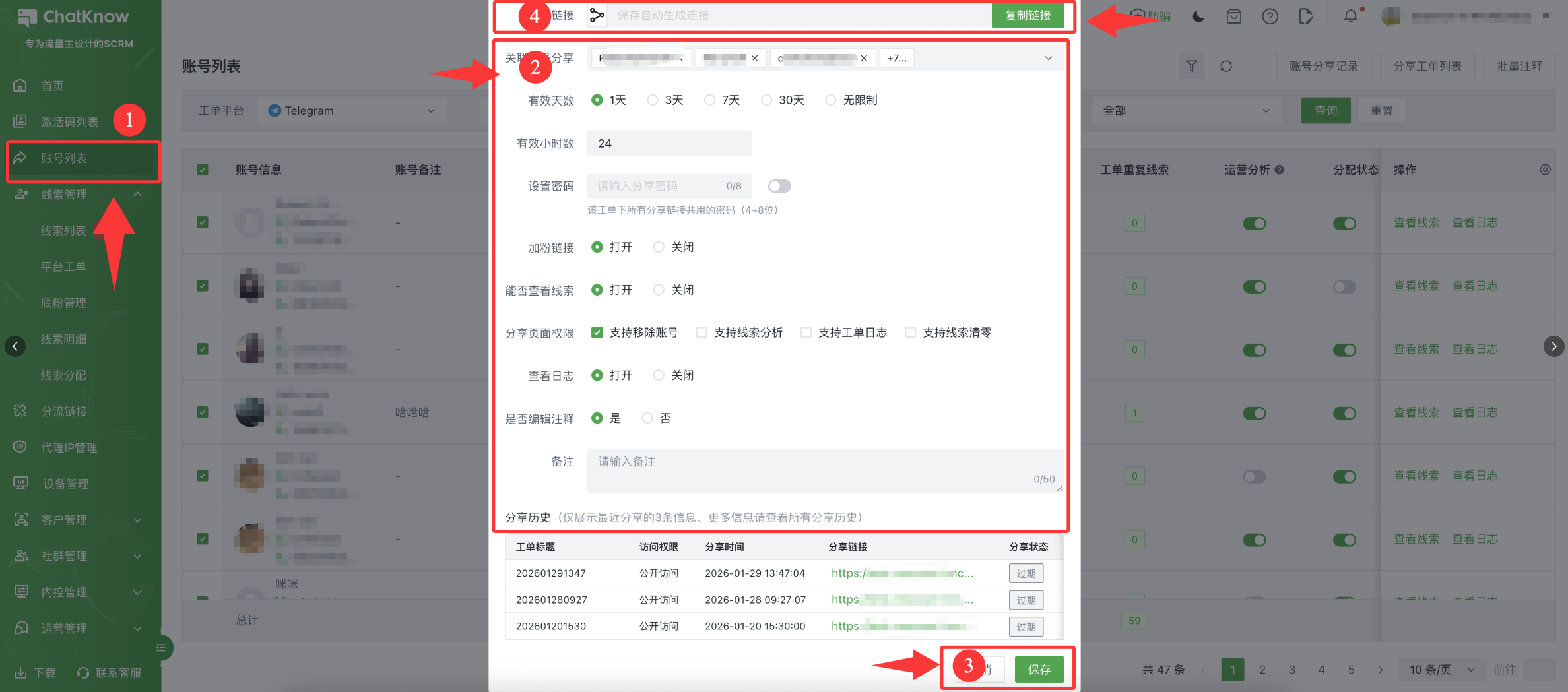Screen dimensions: 1568x692
Task: Click the filter funnel icon
Action: point(1191,66)
